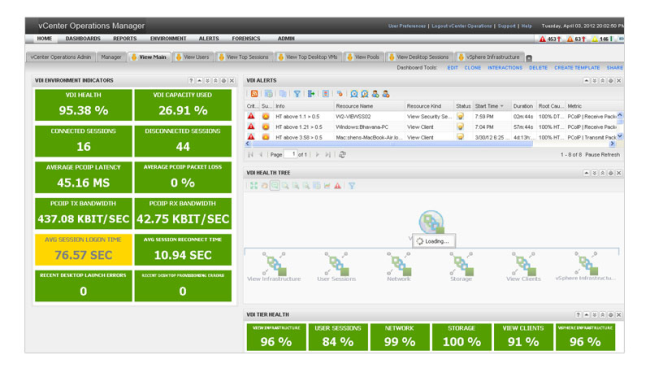Click the yellow AVG SESSION LOGON TIME tile
The height and width of the screenshot is (371, 650).
(x=83, y=250)
